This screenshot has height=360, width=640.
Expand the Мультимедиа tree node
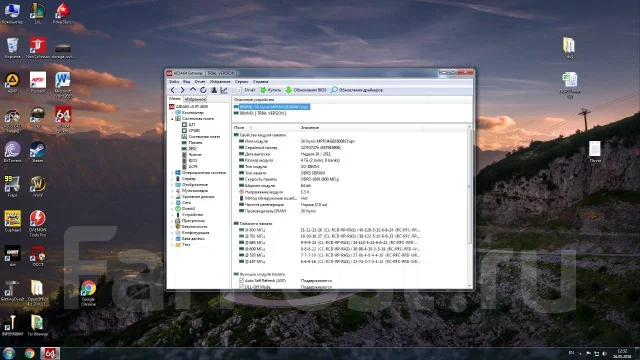click(172, 191)
